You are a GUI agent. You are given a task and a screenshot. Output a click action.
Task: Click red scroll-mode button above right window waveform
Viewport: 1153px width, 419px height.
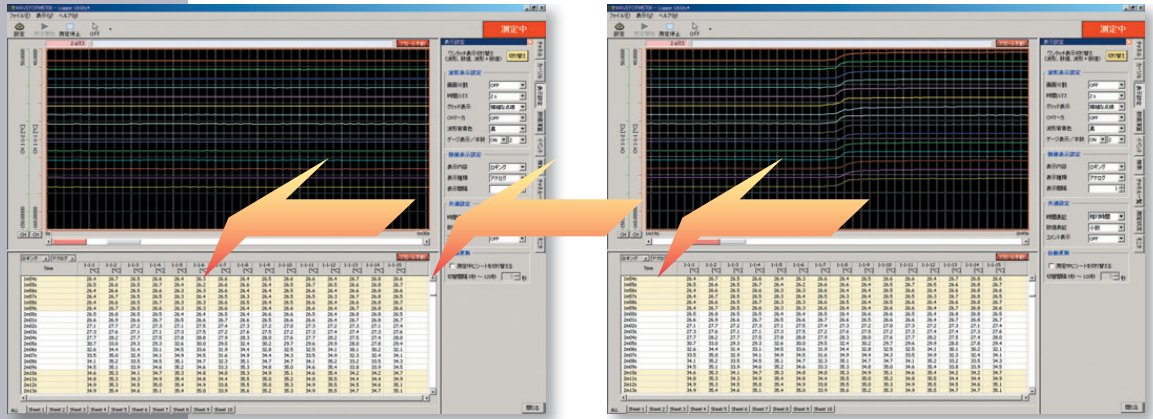[1012, 43]
